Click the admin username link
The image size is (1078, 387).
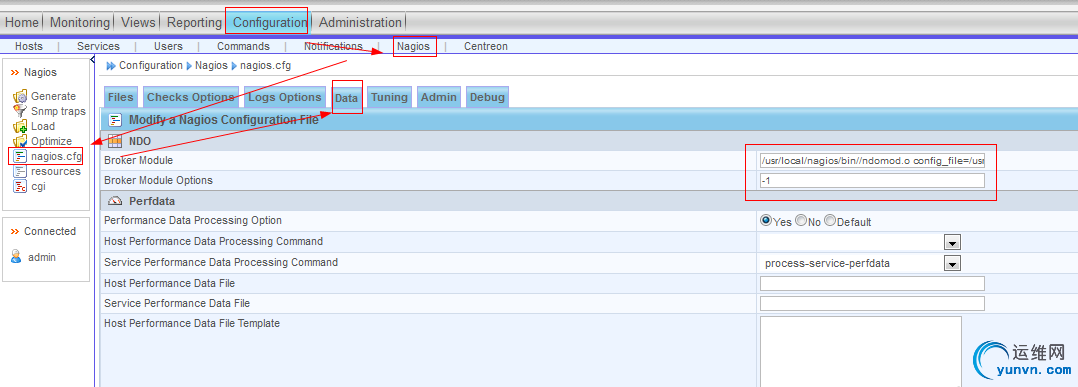tap(42, 257)
